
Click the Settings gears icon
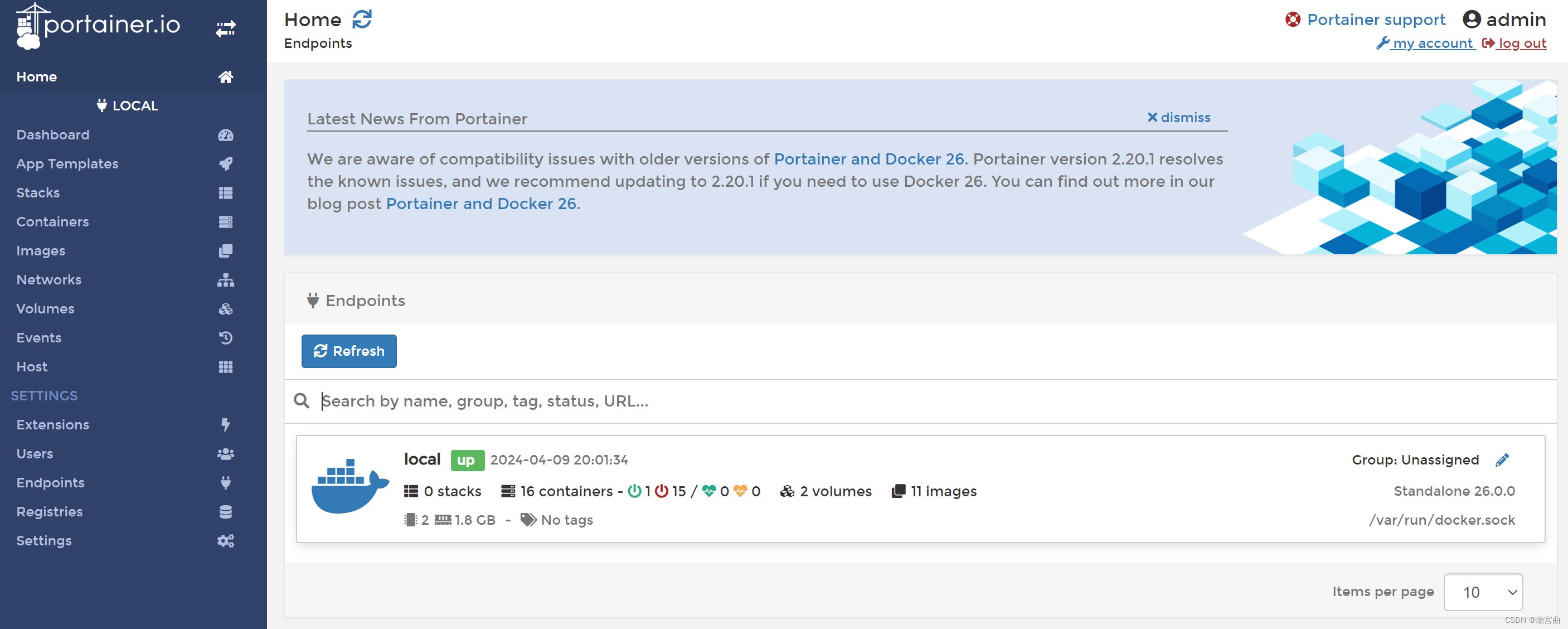pyautogui.click(x=226, y=541)
